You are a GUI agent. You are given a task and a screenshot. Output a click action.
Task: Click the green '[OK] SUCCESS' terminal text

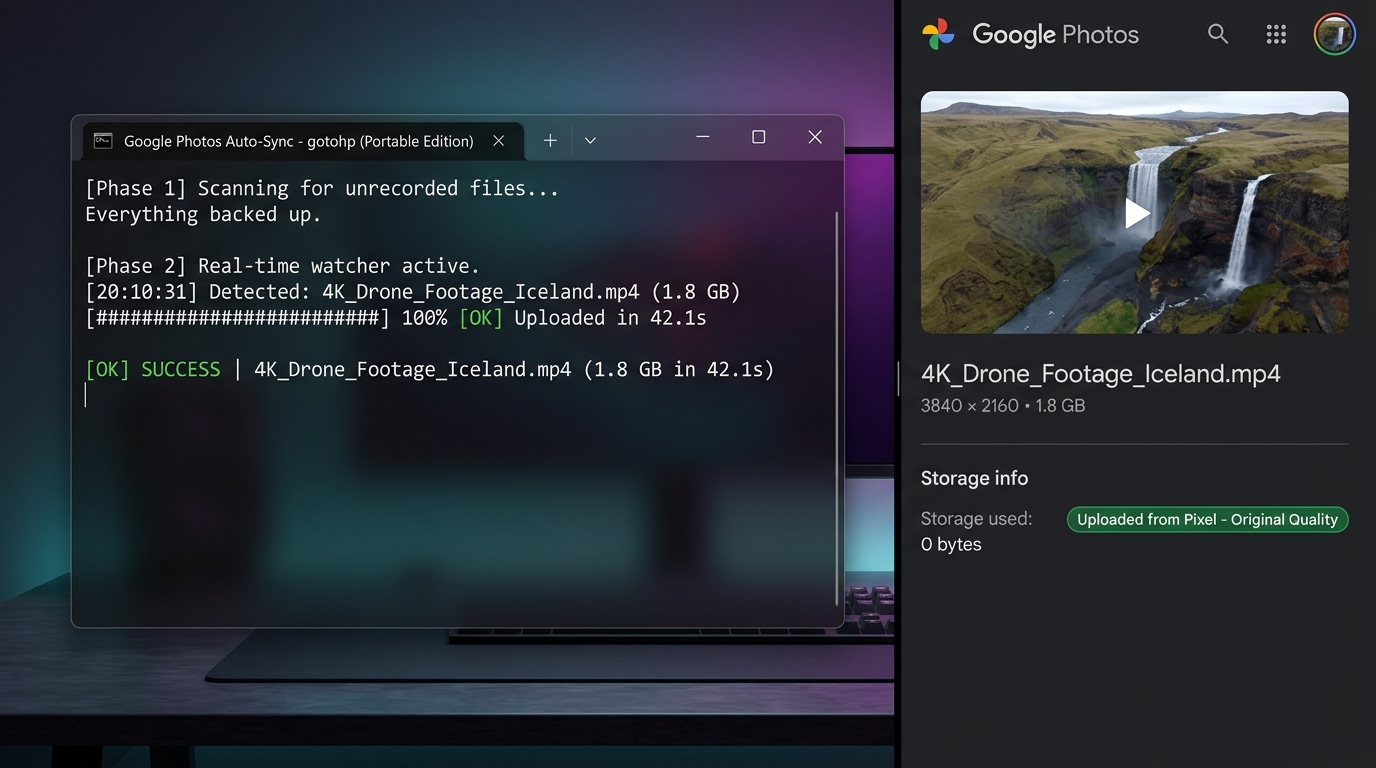(153, 370)
